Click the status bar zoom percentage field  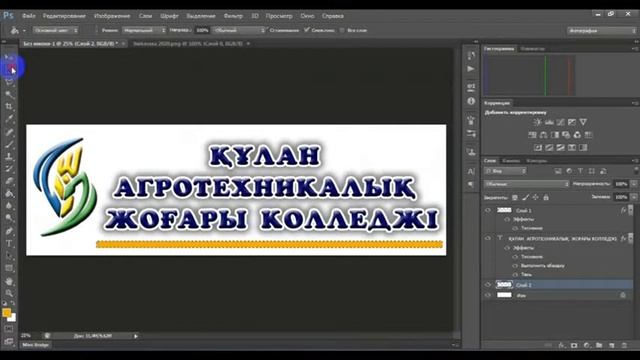click(x=26, y=336)
